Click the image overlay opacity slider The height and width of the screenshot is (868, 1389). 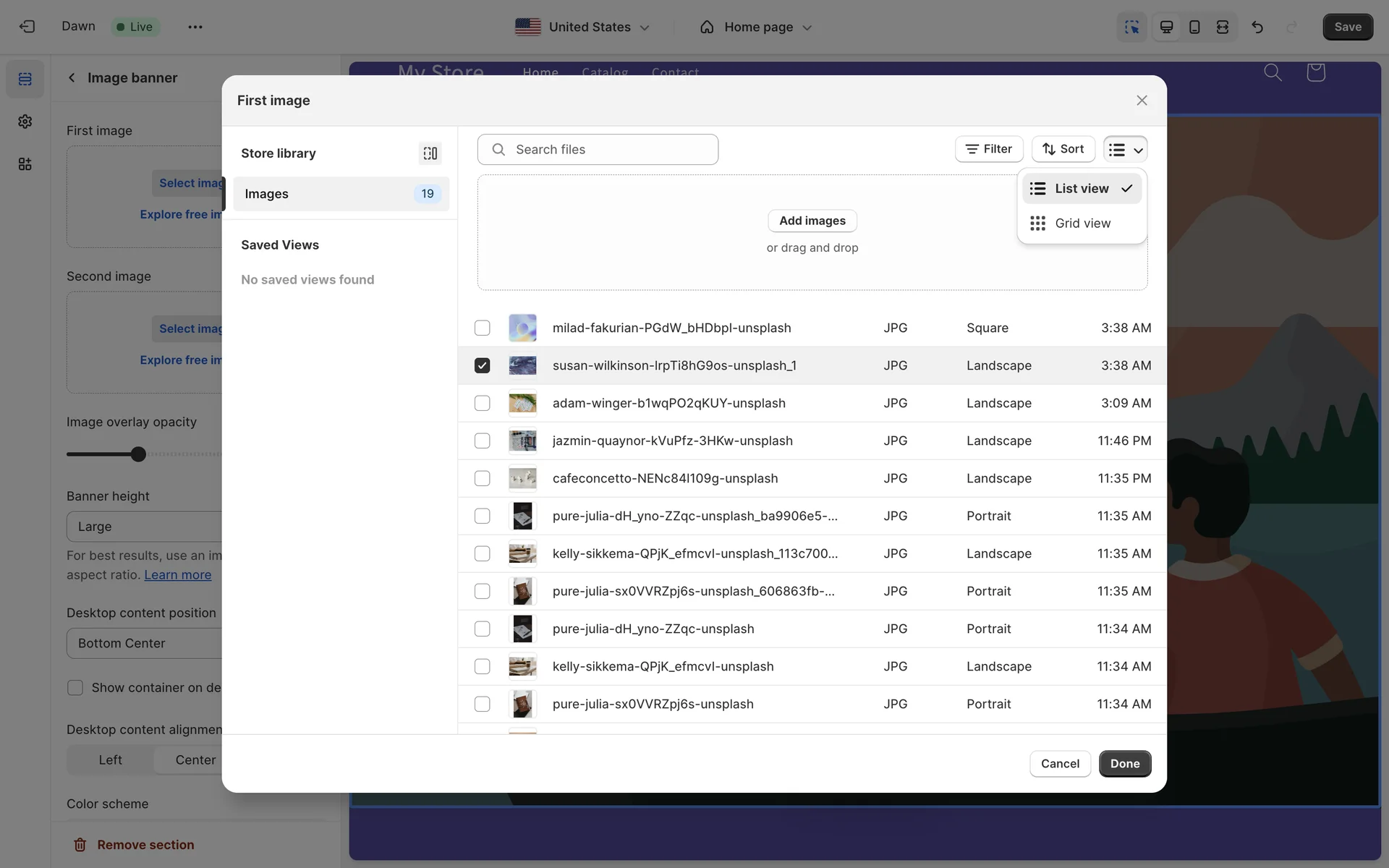pos(138,454)
